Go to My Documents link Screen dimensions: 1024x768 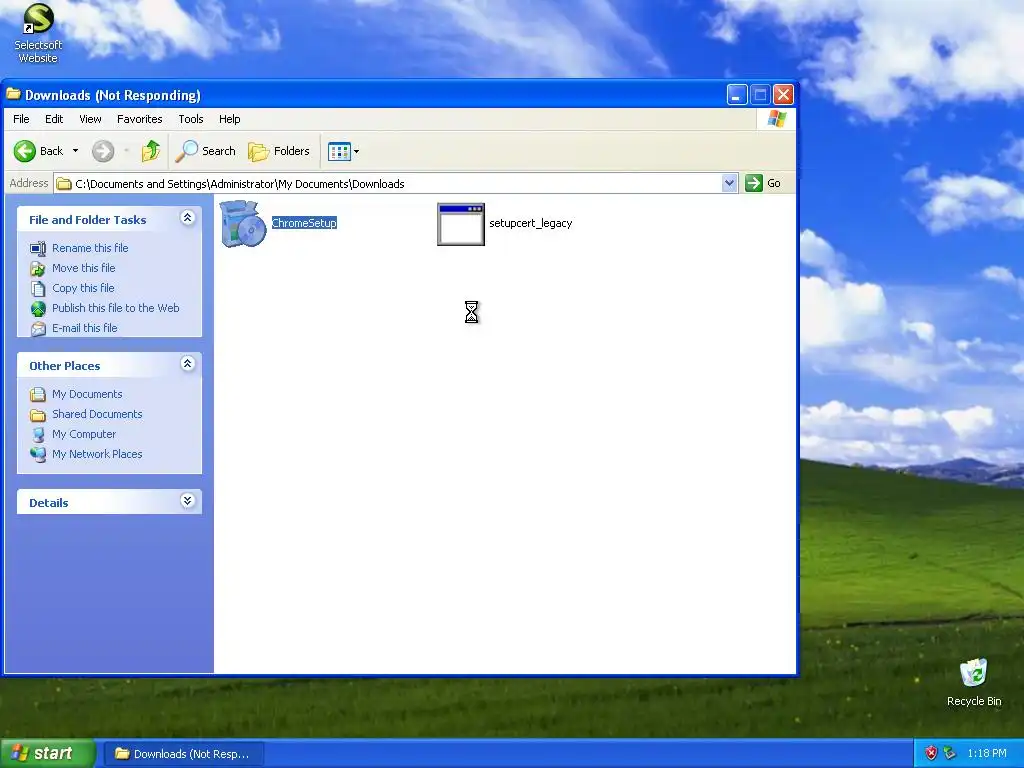point(87,394)
